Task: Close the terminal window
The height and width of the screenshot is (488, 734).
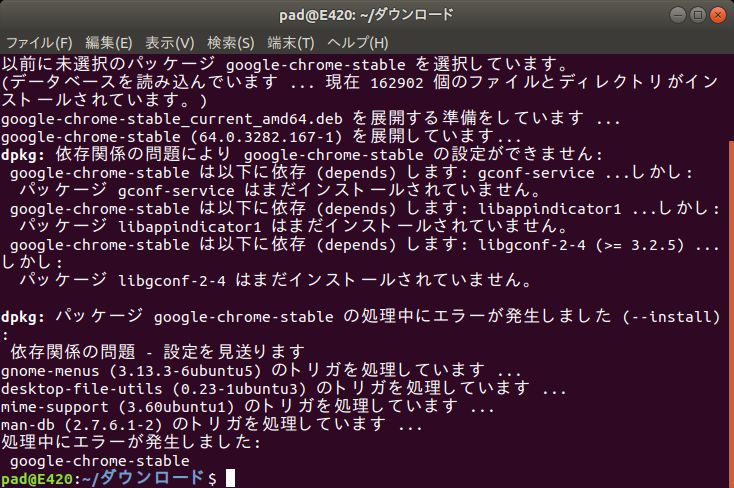Action: coord(718,15)
